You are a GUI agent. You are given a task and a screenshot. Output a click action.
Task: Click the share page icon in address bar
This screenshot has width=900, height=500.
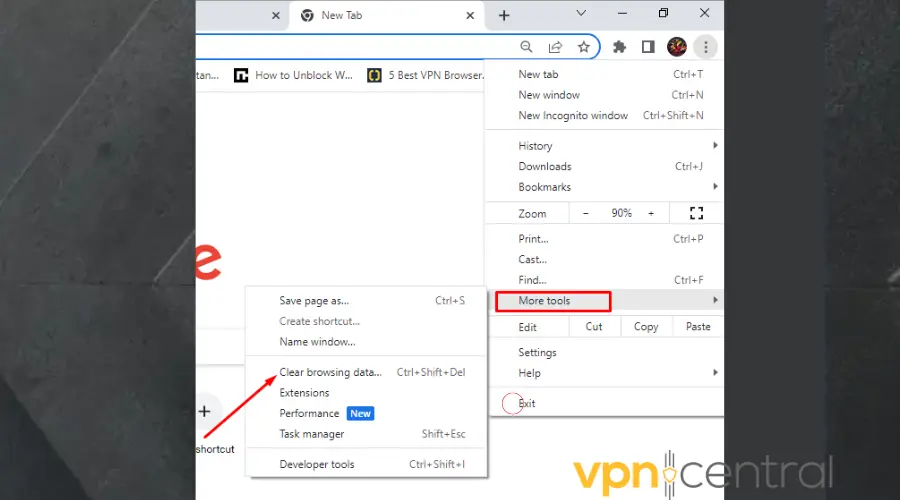point(555,47)
